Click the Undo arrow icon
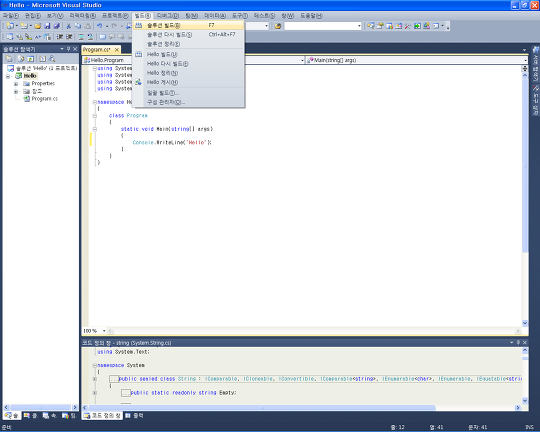Screen dimensions: 540x432 coord(100,26)
